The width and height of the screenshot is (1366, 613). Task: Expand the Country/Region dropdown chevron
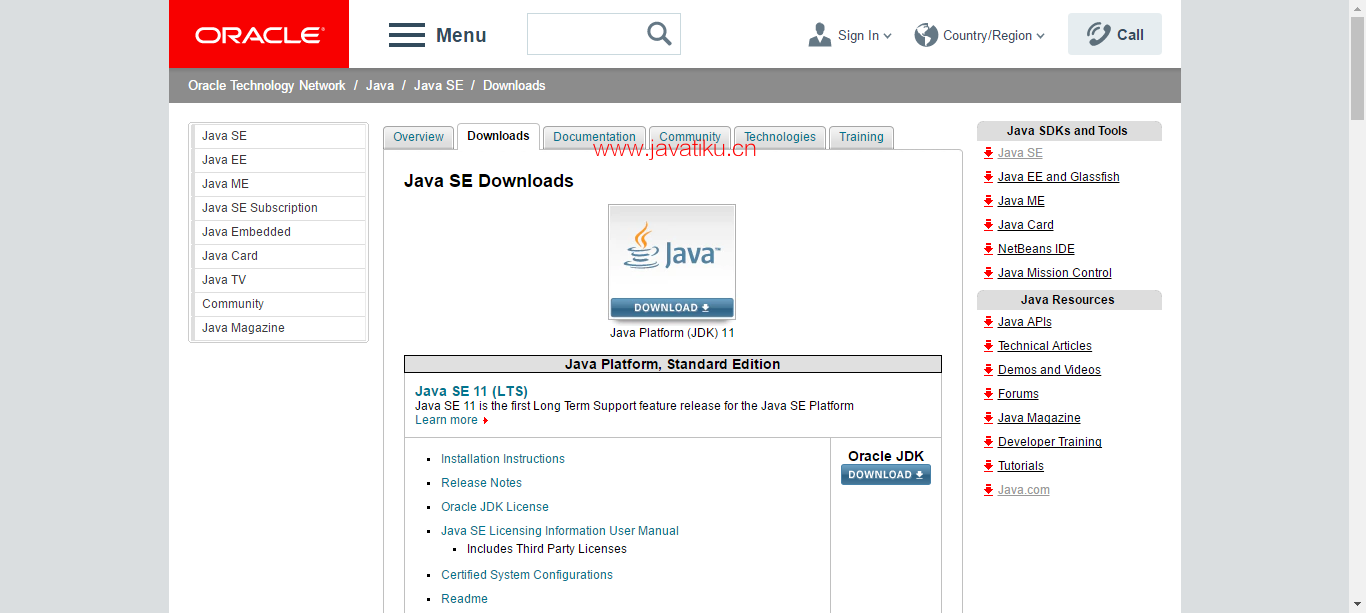point(1040,36)
